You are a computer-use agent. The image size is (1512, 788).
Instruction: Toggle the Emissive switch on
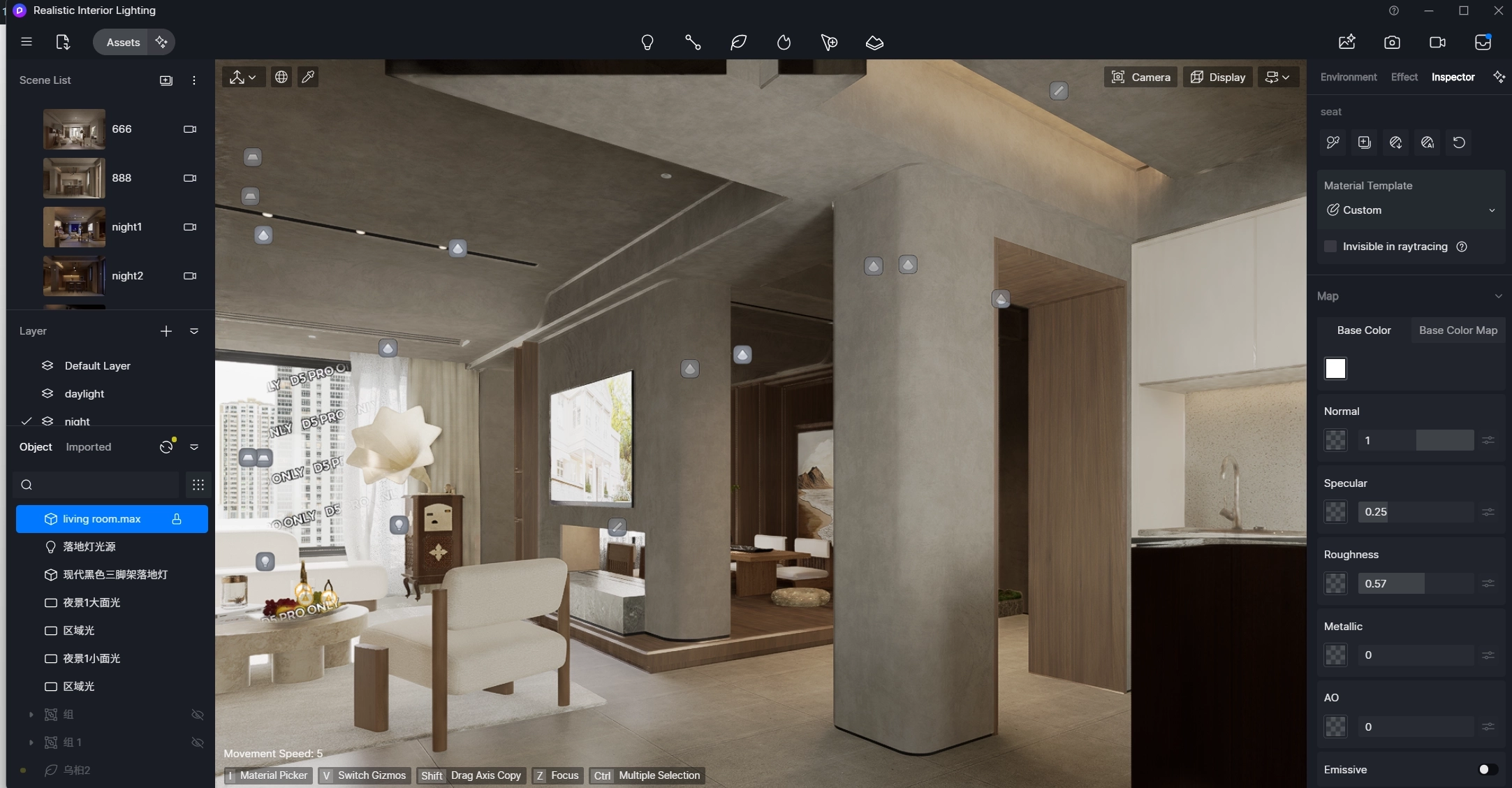coord(1488,769)
